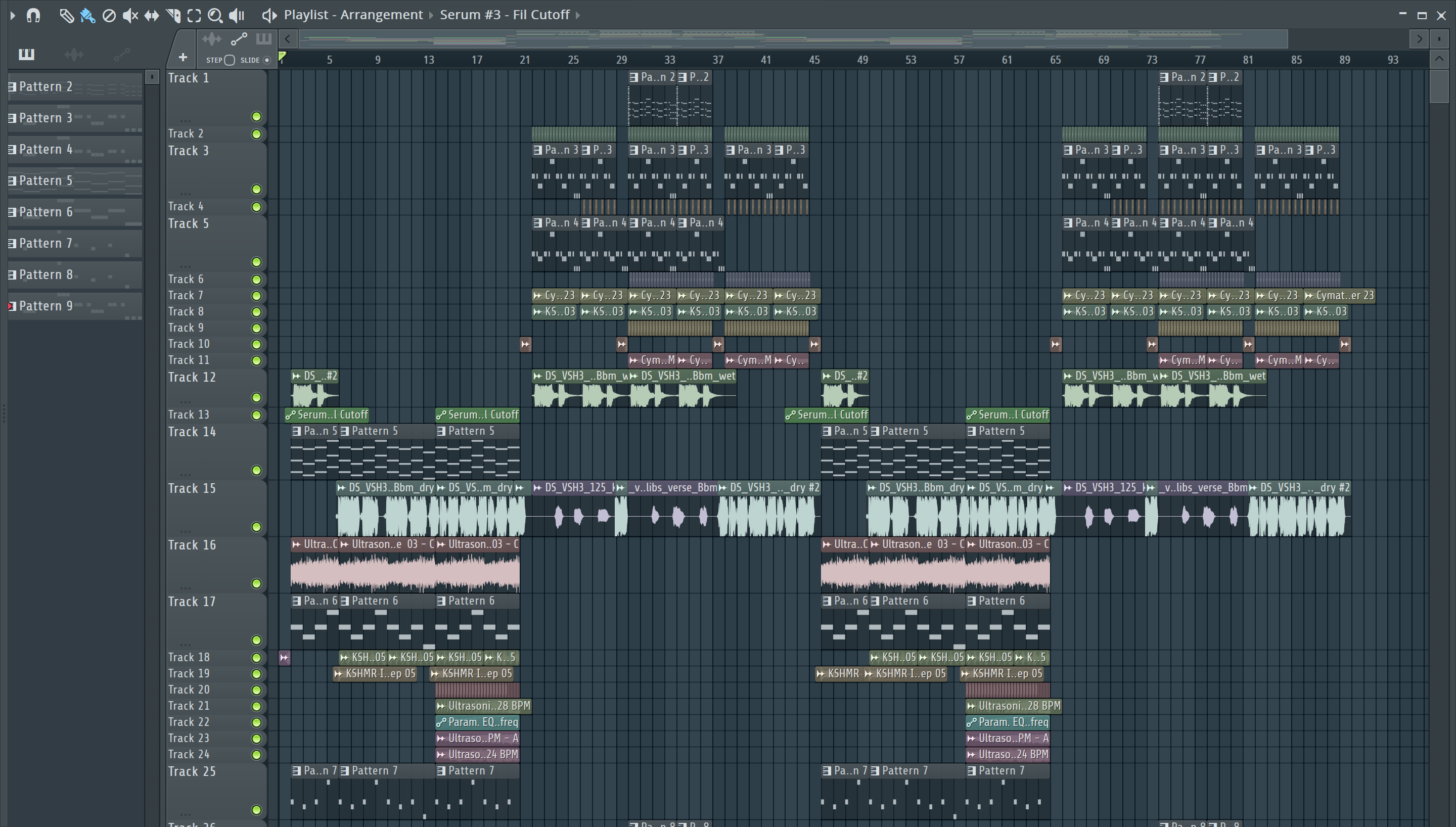Select Pattern 7 in picker

point(75,243)
